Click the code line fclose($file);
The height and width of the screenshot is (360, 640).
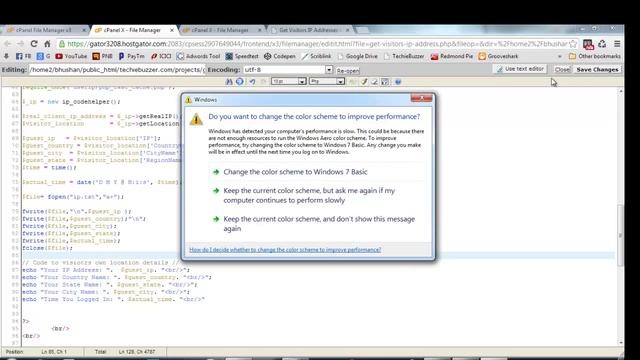click(x=47, y=248)
